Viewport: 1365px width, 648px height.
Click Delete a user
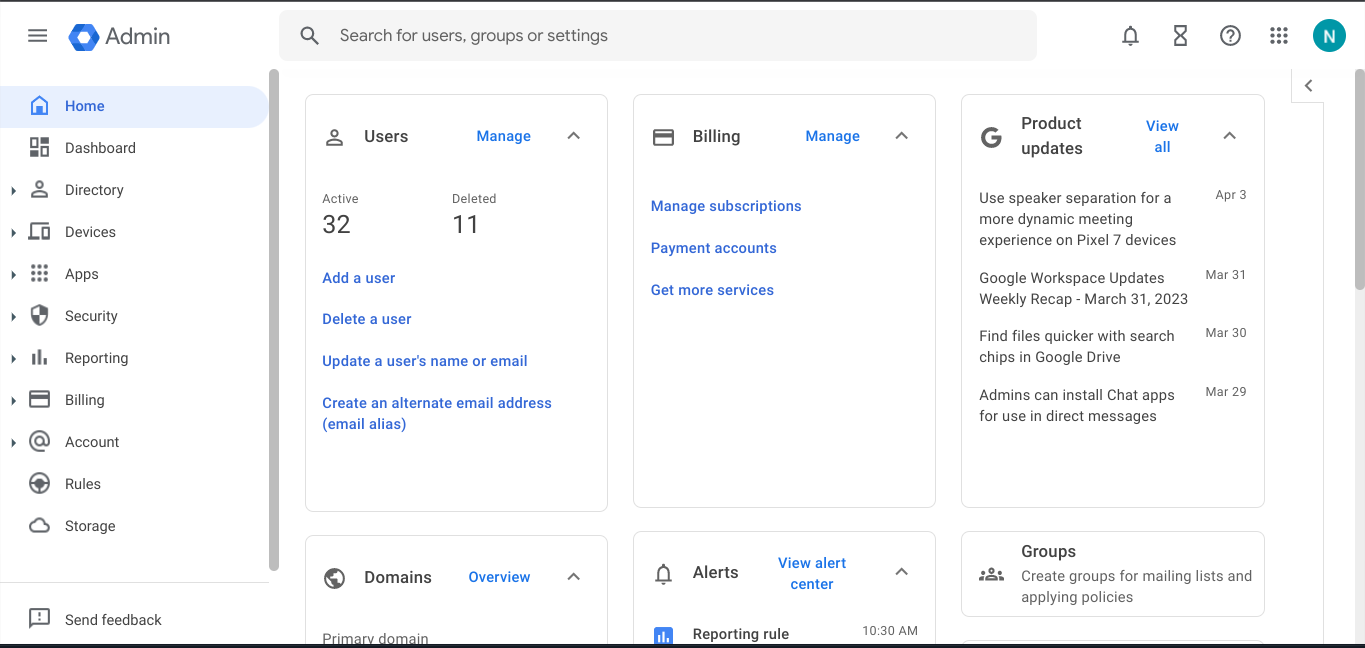(x=367, y=319)
